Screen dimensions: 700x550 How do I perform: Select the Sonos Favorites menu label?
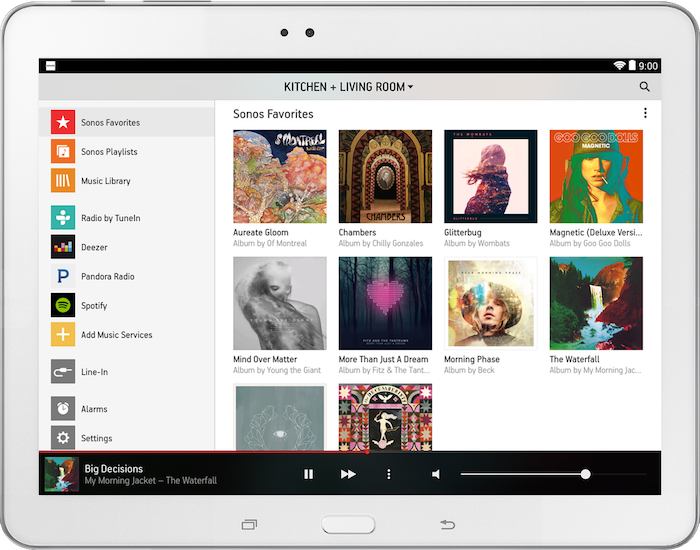tap(110, 122)
